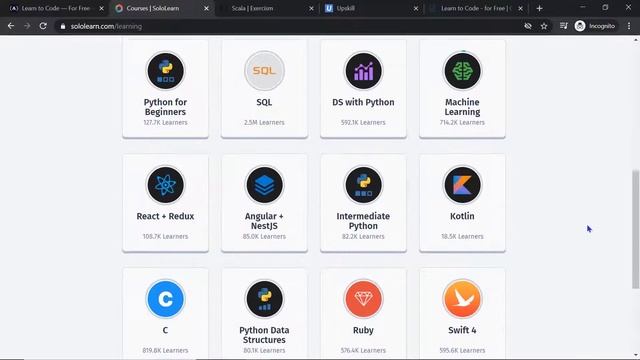Open the Chrome three-dot menu
The image size is (640, 360).
pyautogui.click(x=629, y=26)
